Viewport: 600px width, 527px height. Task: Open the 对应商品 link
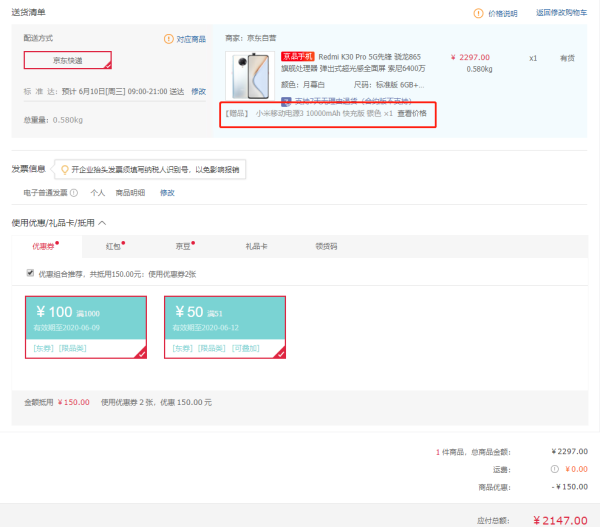click(x=191, y=39)
